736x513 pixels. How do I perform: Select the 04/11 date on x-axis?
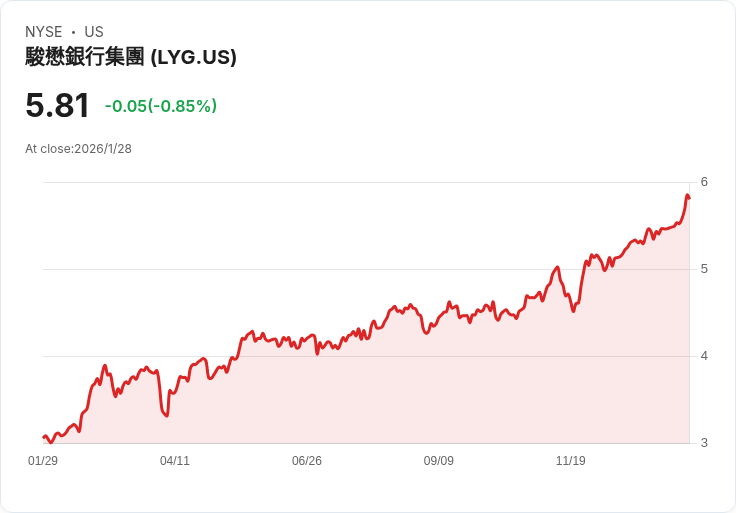coord(175,461)
